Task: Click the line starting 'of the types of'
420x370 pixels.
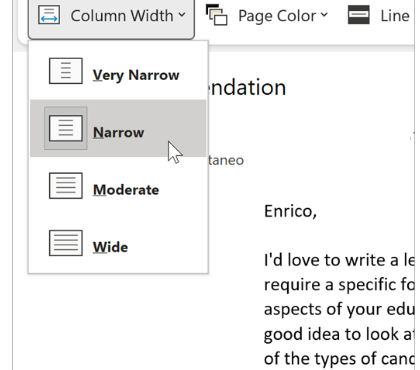Action: click(x=339, y=359)
